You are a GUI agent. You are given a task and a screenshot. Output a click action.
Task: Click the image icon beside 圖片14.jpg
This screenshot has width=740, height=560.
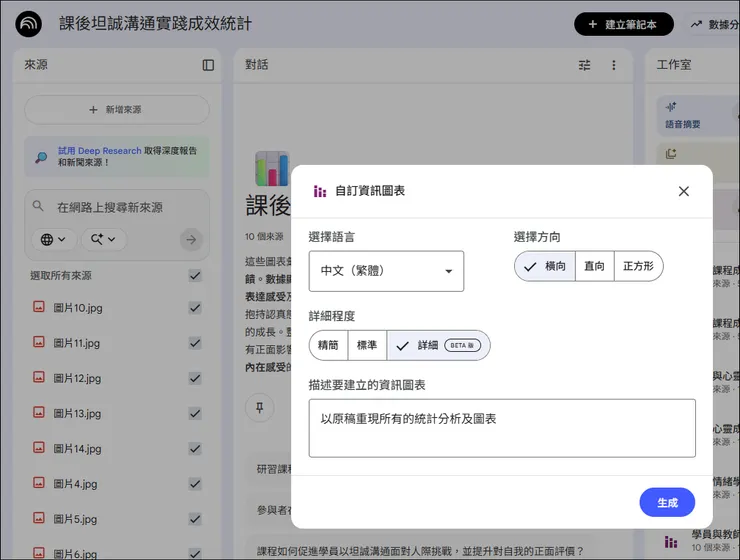click(39, 448)
